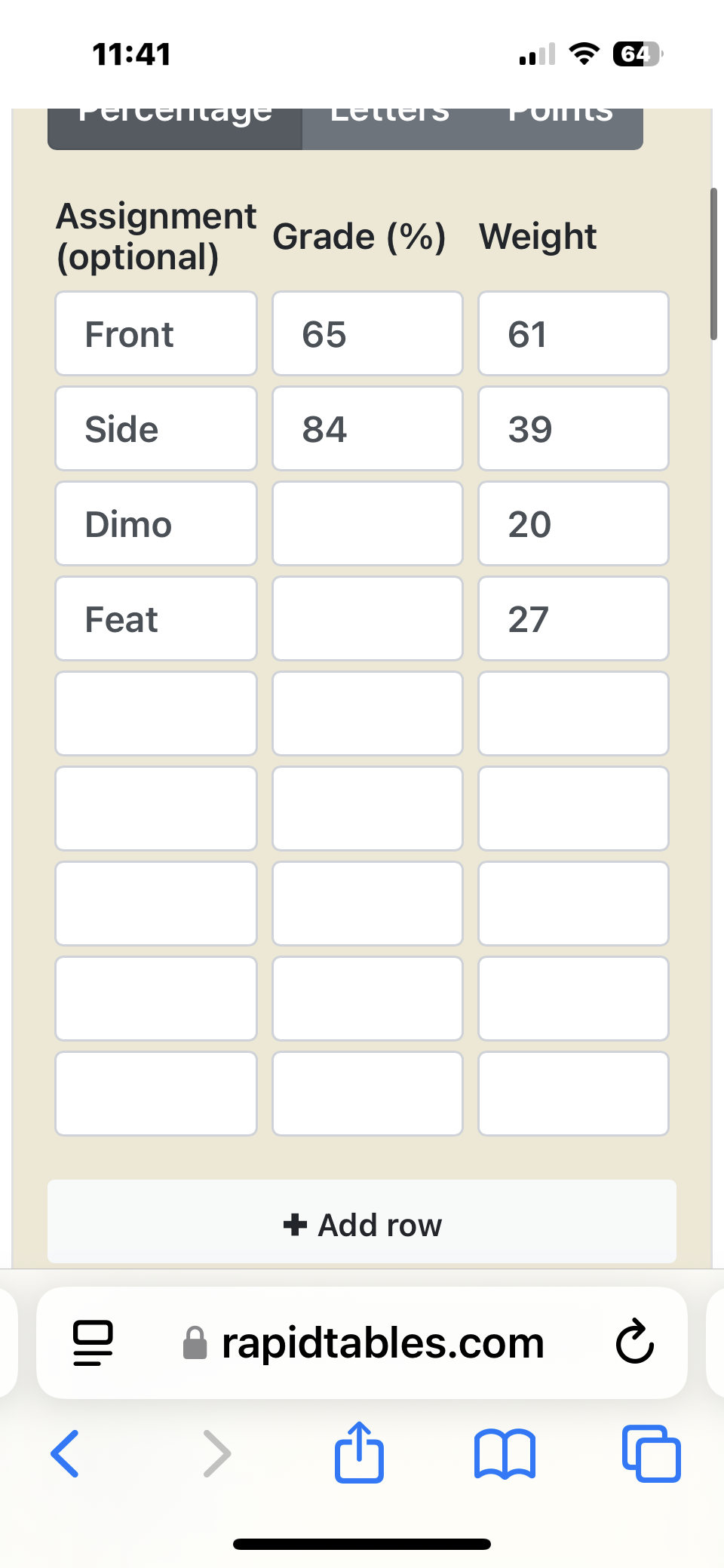
Task: Select the weight field showing 27
Action: tap(573, 618)
